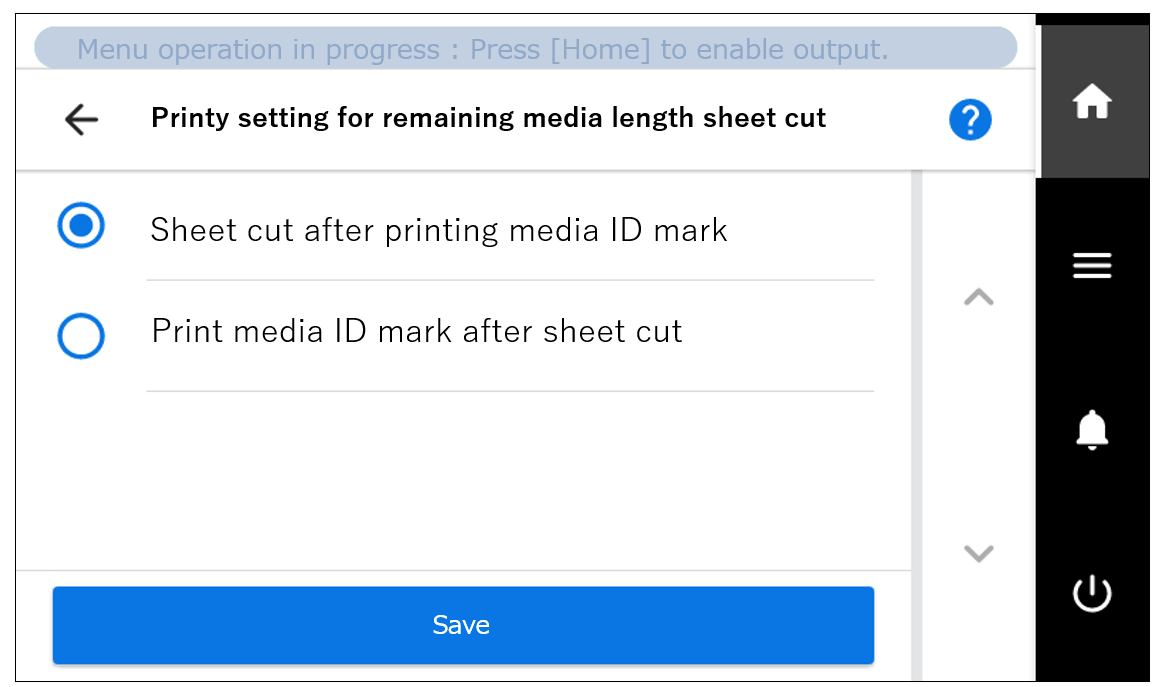Tap the scrollbar track between the chevrons
Viewport: 1164px width, 687px height.
(x=978, y=425)
